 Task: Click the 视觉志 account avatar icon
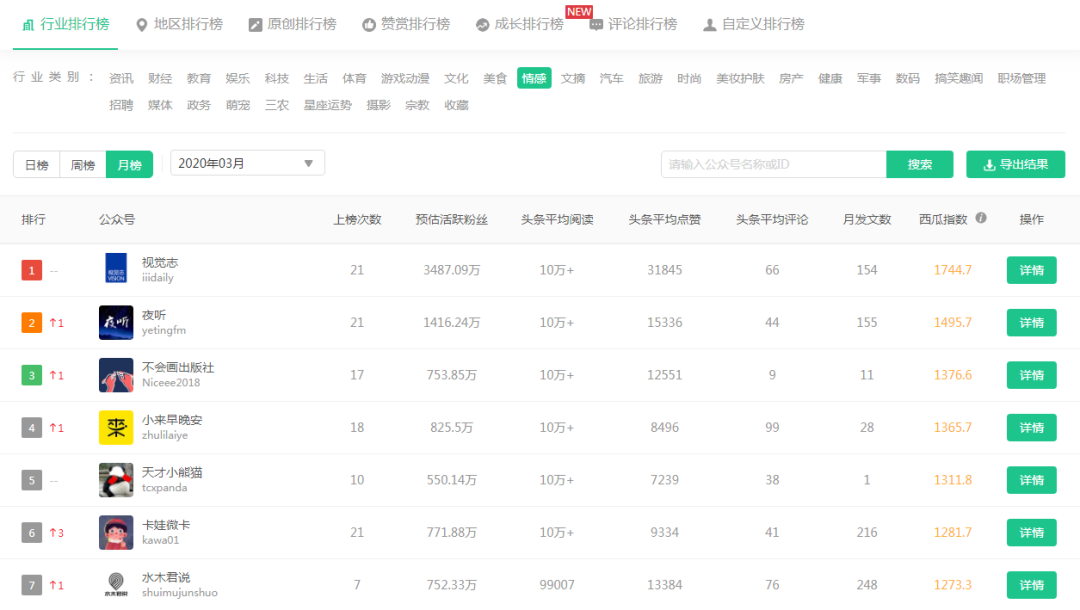pyautogui.click(x=116, y=270)
